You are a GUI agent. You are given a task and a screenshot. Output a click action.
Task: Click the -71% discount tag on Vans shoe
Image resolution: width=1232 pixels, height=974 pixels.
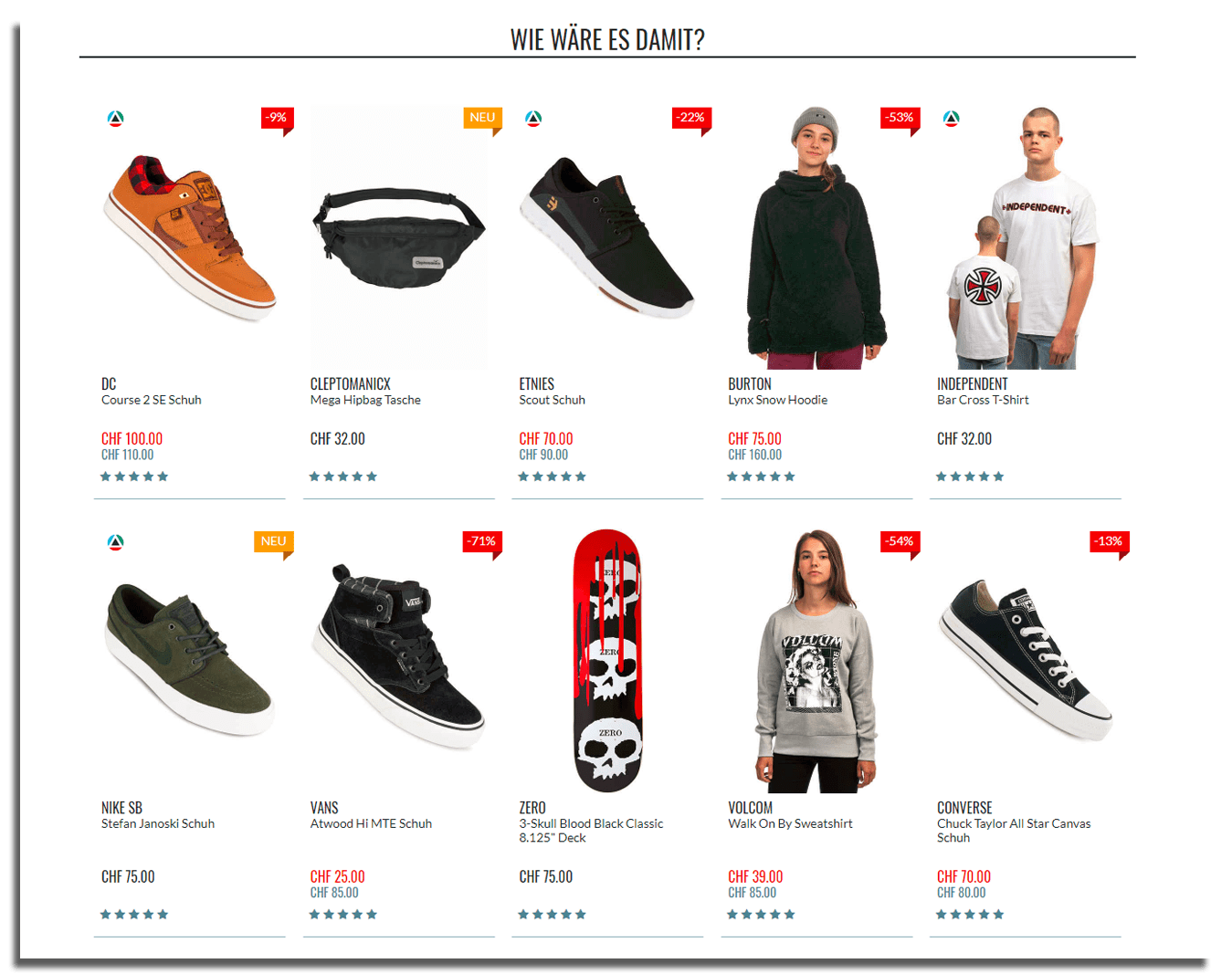(482, 542)
